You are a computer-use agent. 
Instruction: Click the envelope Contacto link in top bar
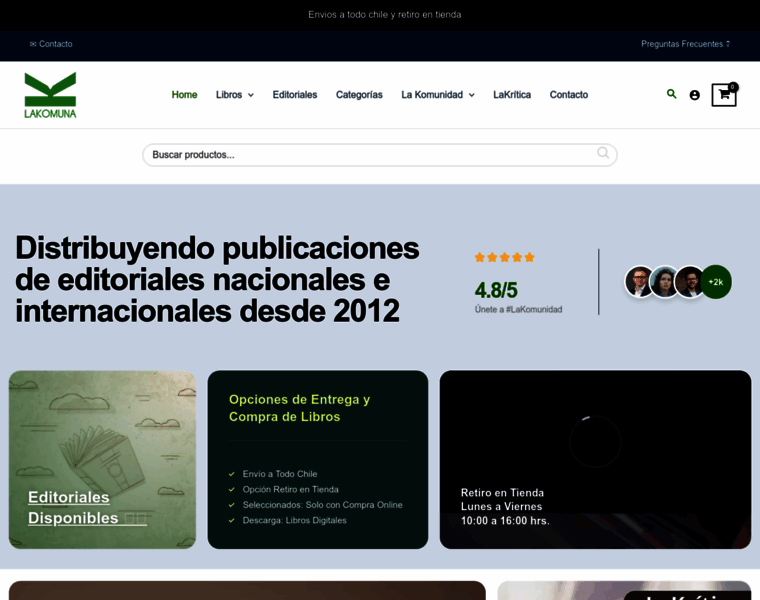pos(51,44)
